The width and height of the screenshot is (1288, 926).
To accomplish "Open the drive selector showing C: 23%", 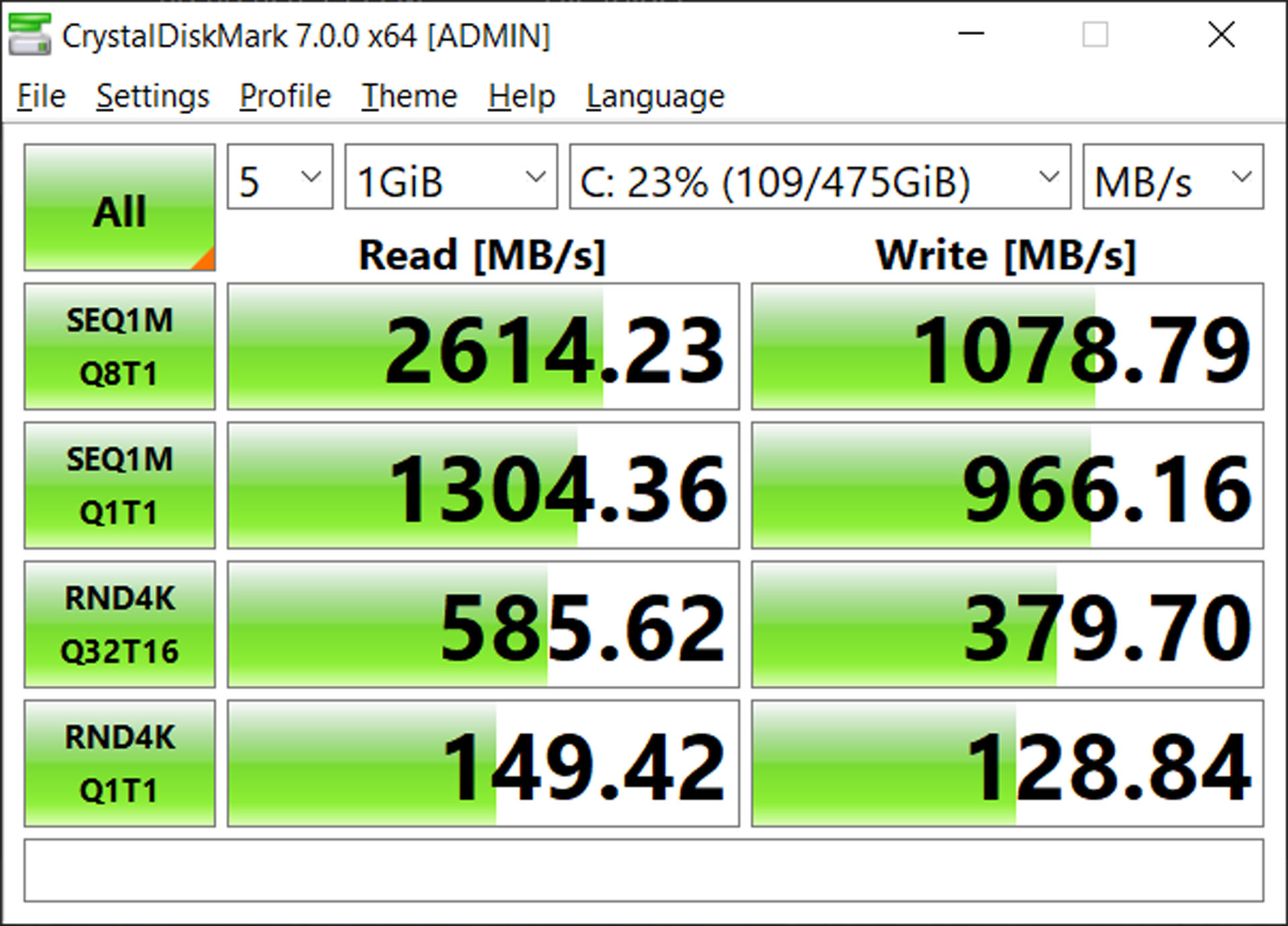I will pyautogui.click(x=820, y=176).
